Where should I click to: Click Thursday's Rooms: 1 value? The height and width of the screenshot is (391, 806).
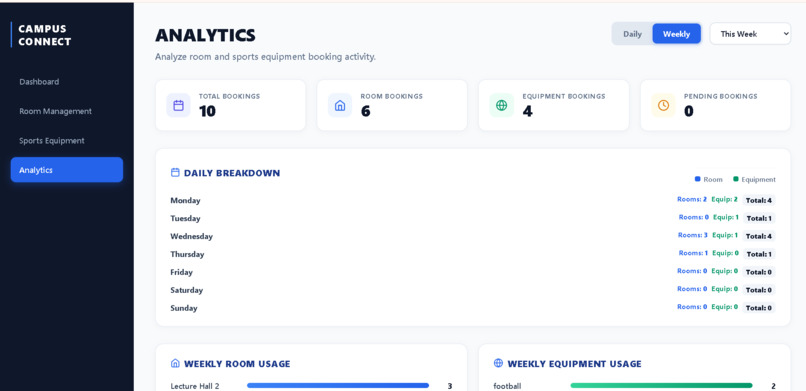tap(693, 253)
